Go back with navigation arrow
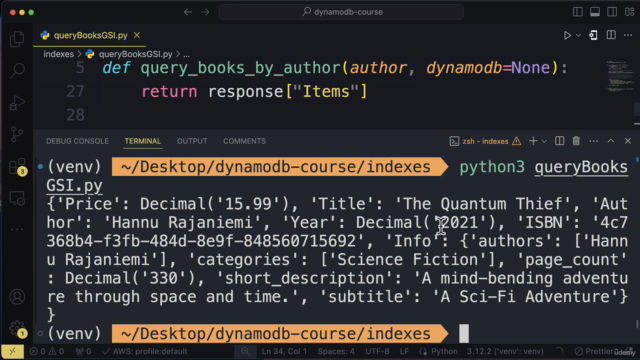This screenshot has height=360, width=640. tap(188, 12)
